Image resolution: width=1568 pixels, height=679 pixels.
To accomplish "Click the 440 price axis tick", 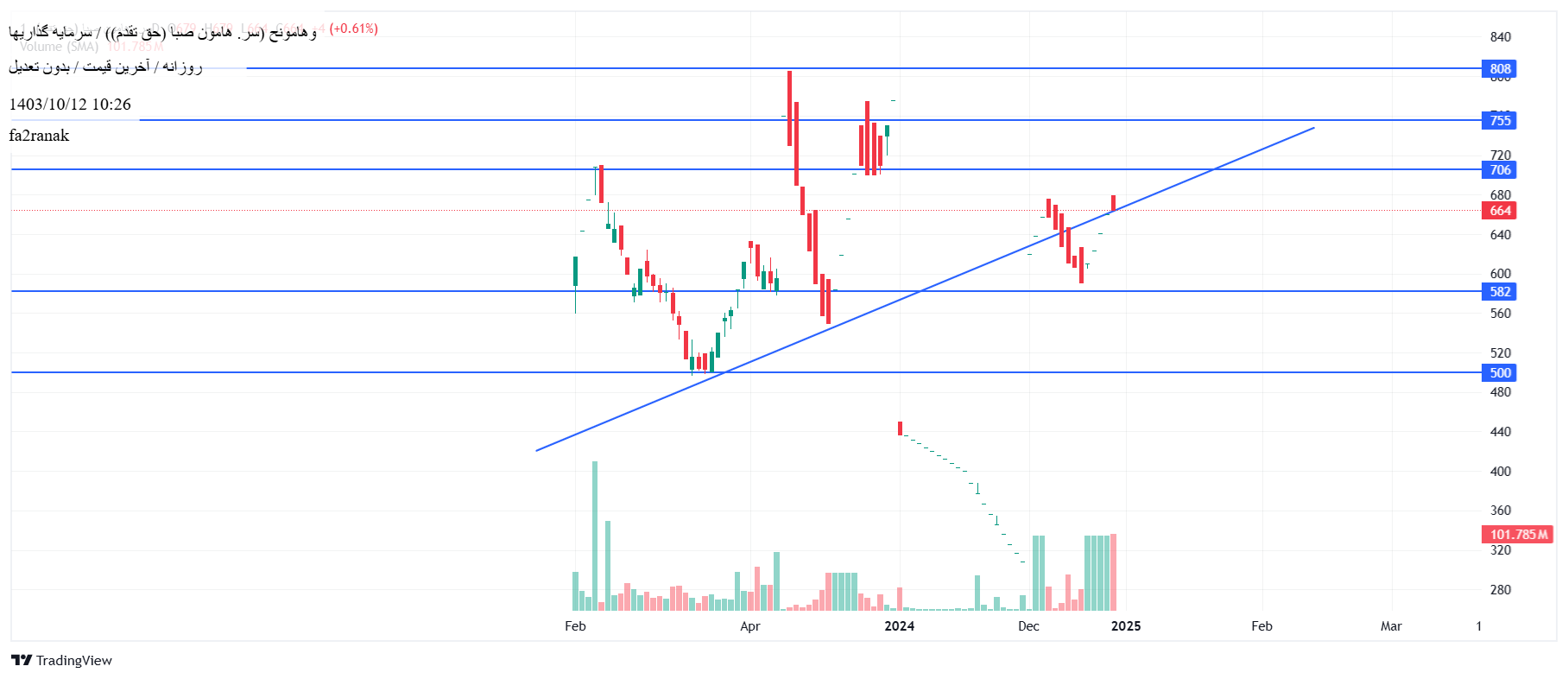I will 1501,432.
